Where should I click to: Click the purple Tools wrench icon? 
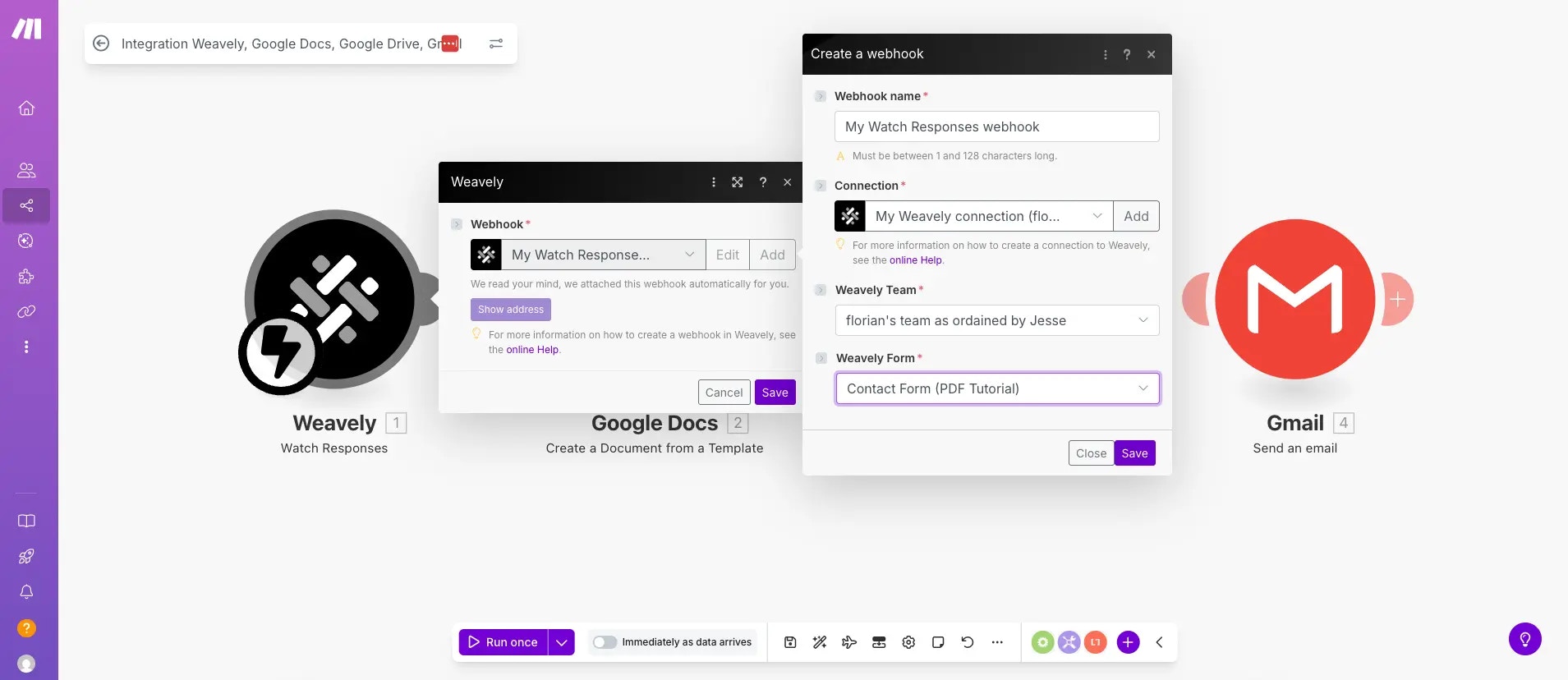pos(1069,642)
